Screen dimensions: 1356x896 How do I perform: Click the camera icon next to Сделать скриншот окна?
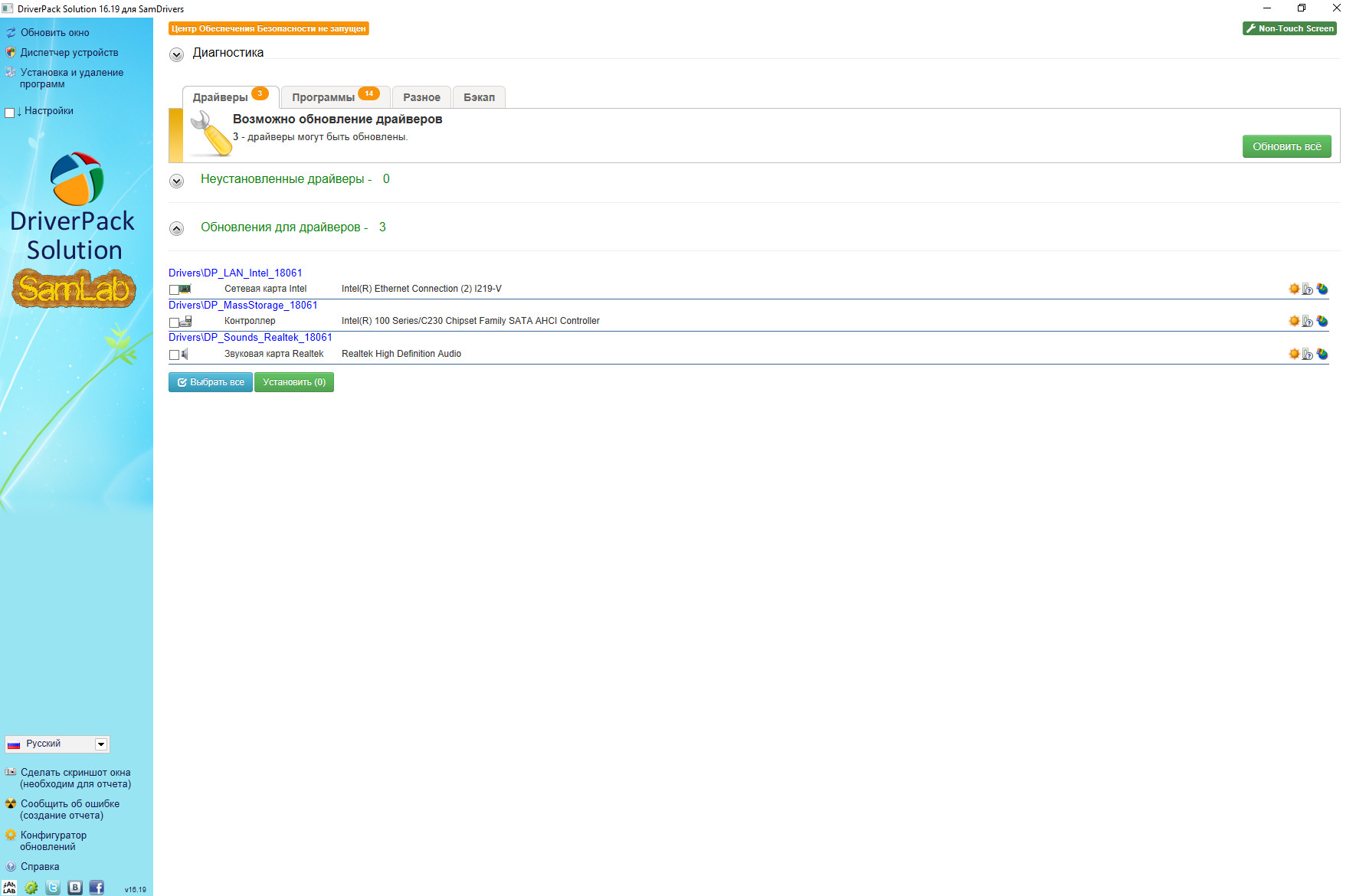click(11, 772)
